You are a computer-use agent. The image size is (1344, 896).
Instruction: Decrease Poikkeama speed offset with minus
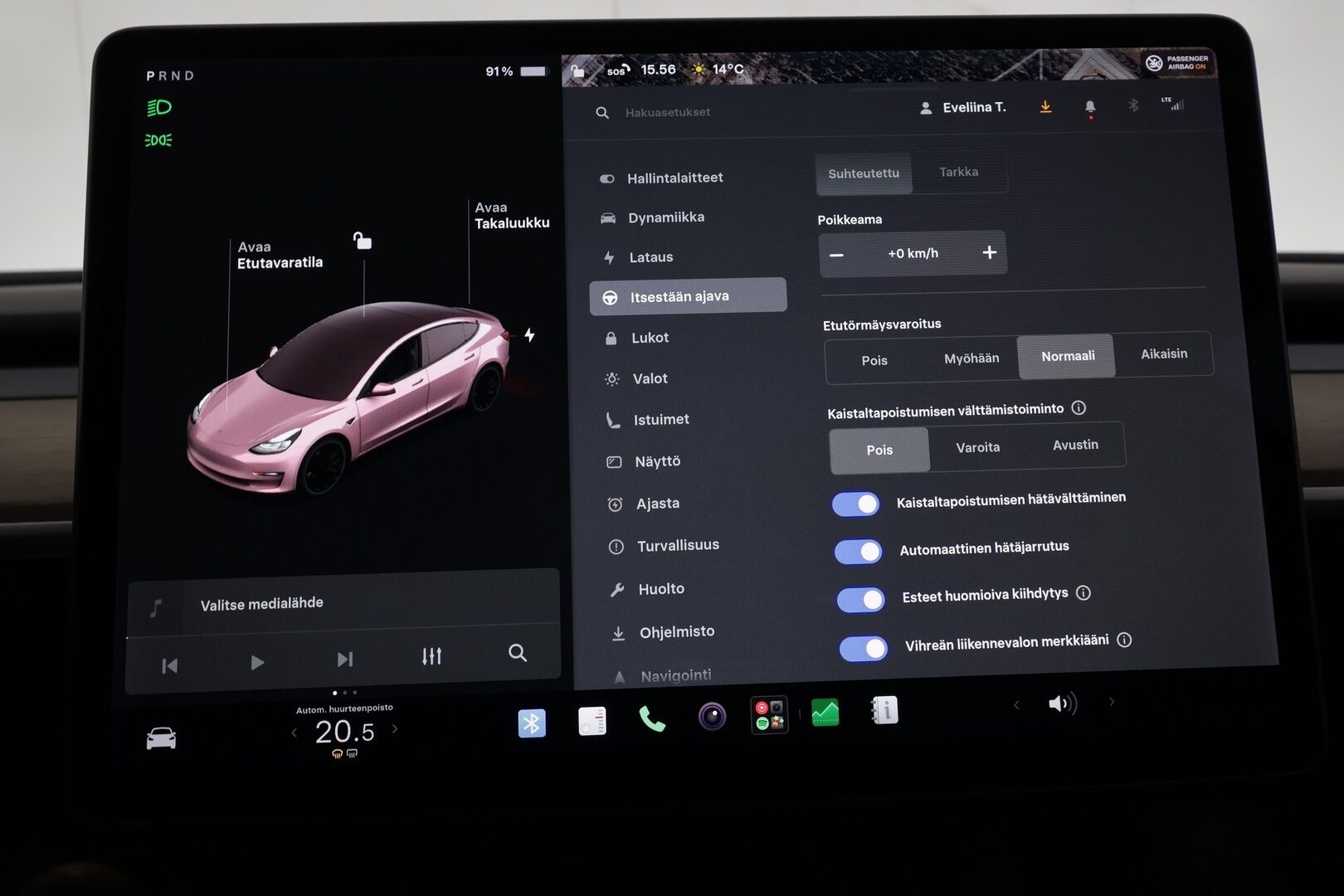click(836, 256)
